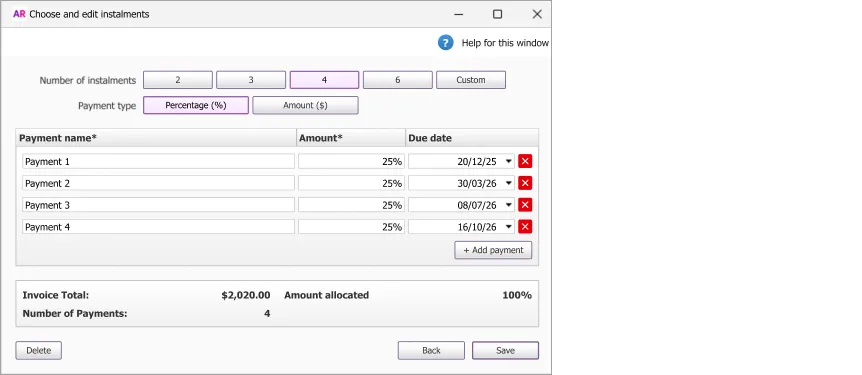Maximize the Choose and edit instalments window
This screenshot has width=862, height=375.
[x=498, y=14]
